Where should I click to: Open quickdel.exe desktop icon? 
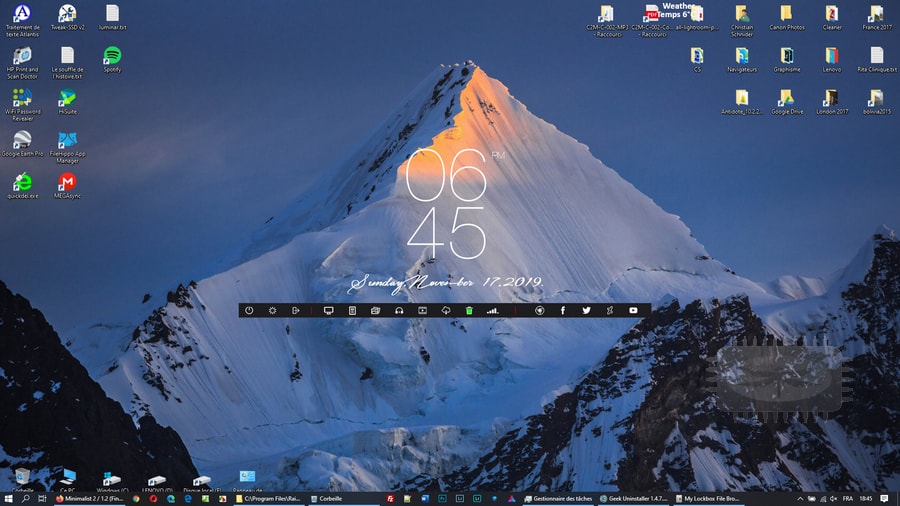tap(22, 186)
